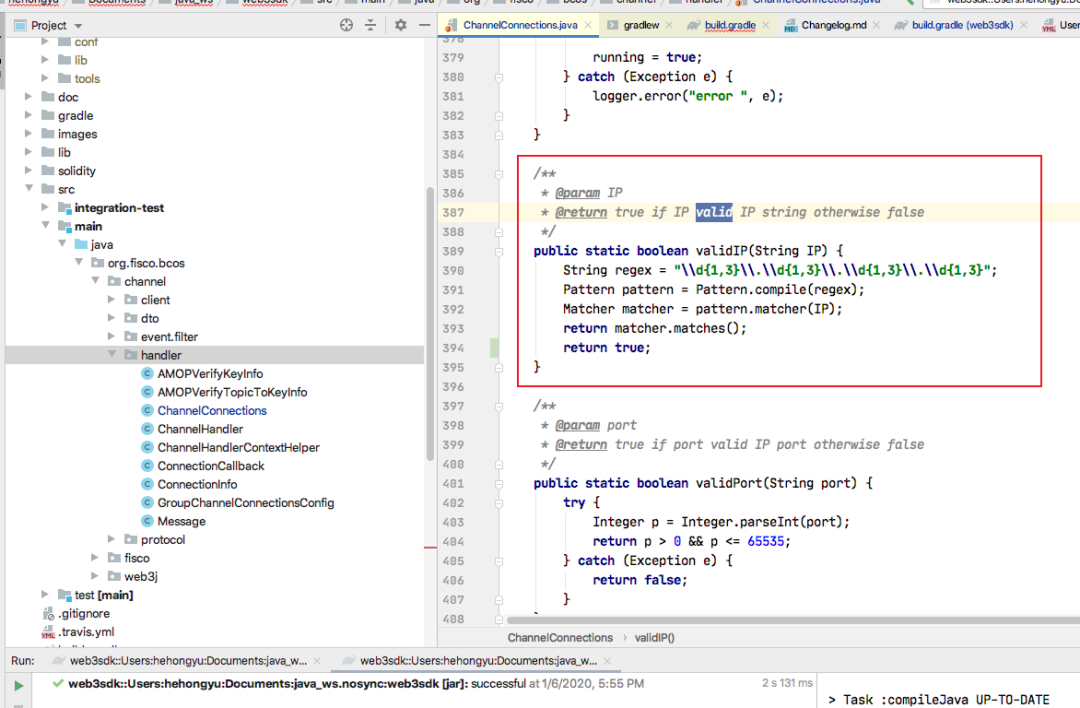Switch to build.gradle tab

coord(730,25)
